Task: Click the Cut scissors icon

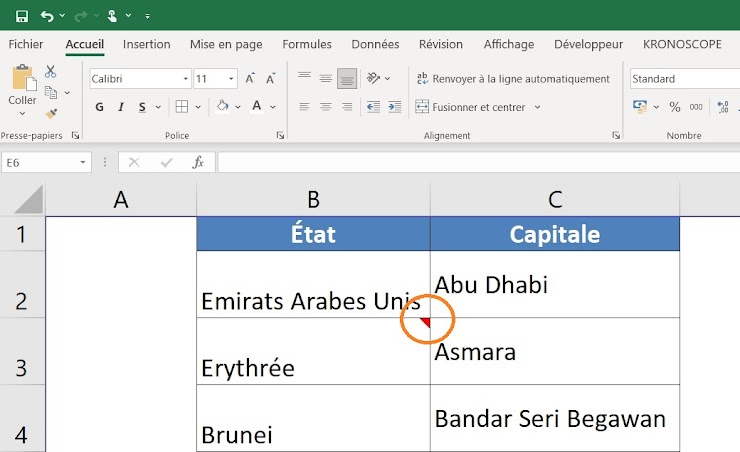Action: coord(51,71)
